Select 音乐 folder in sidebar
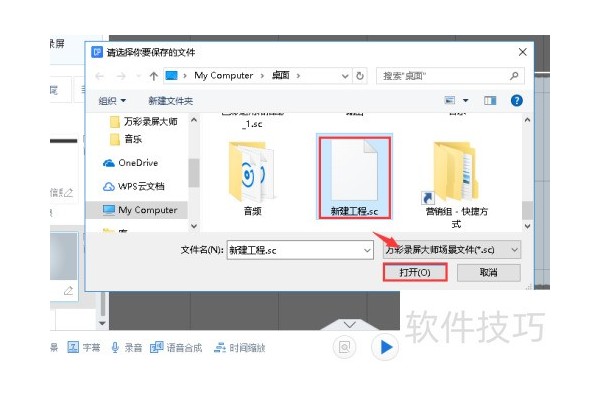This screenshot has height=400, width=600. (126, 139)
